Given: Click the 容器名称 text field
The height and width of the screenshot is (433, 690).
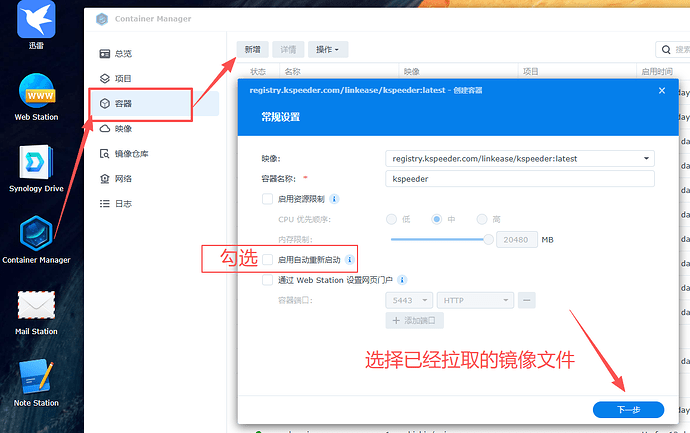Looking at the screenshot, I should point(519,178).
